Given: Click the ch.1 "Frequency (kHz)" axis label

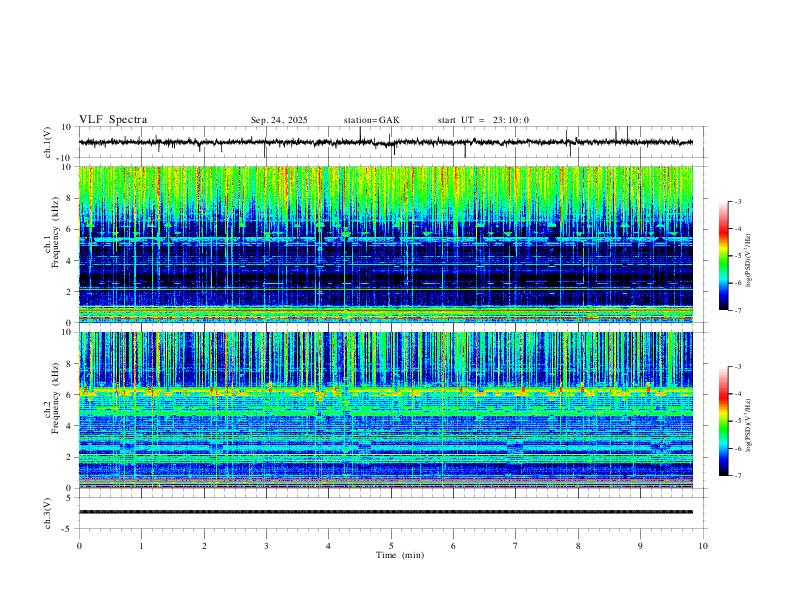Looking at the screenshot, I should [x=55, y=233].
